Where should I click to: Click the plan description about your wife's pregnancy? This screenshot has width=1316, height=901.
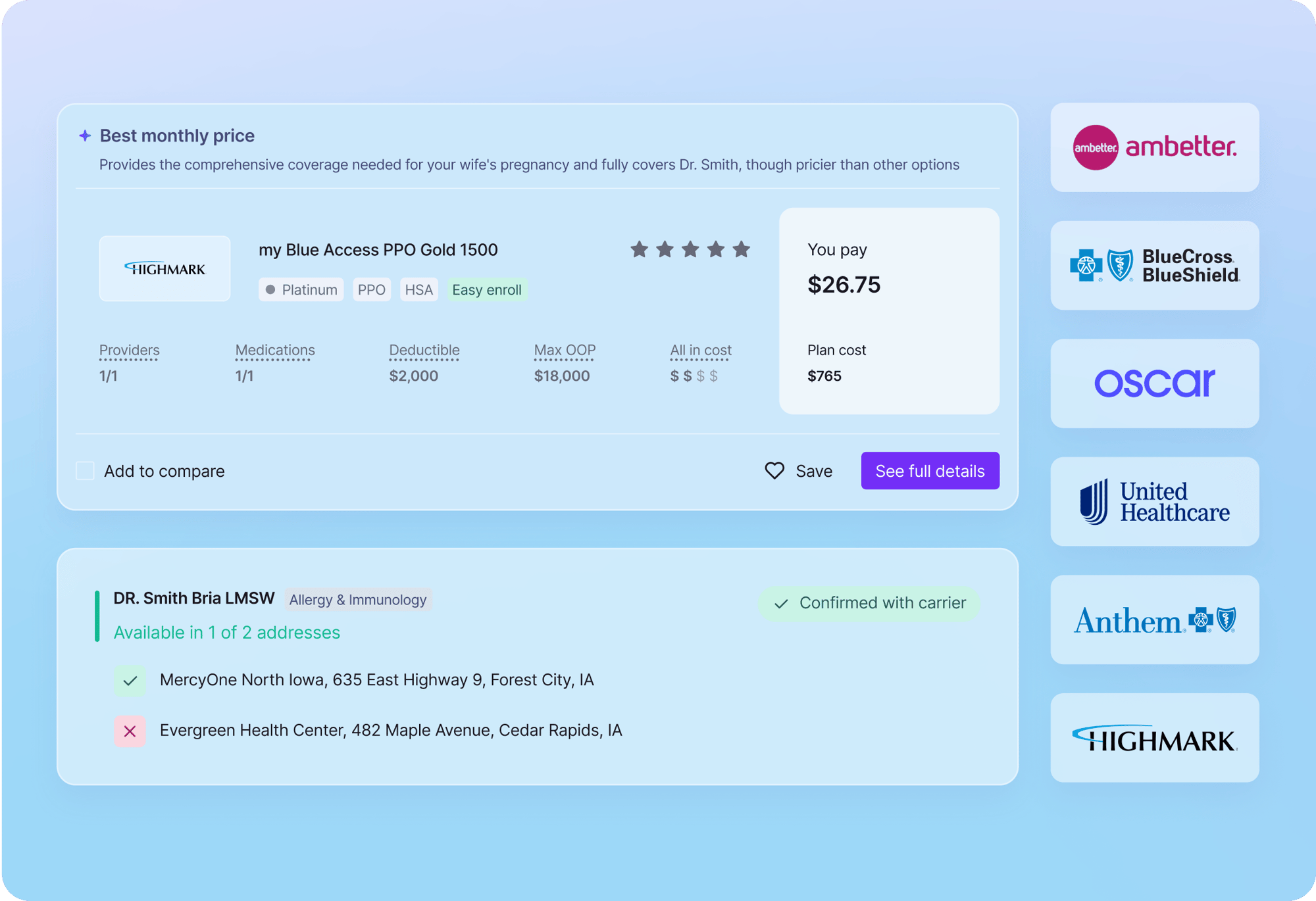click(x=529, y=165)
